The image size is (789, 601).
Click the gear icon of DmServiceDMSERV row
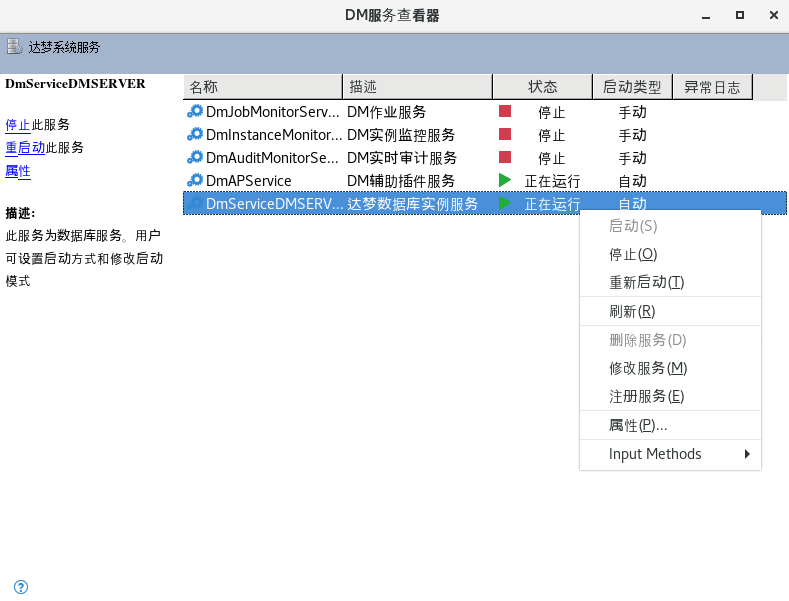point(195,203)
